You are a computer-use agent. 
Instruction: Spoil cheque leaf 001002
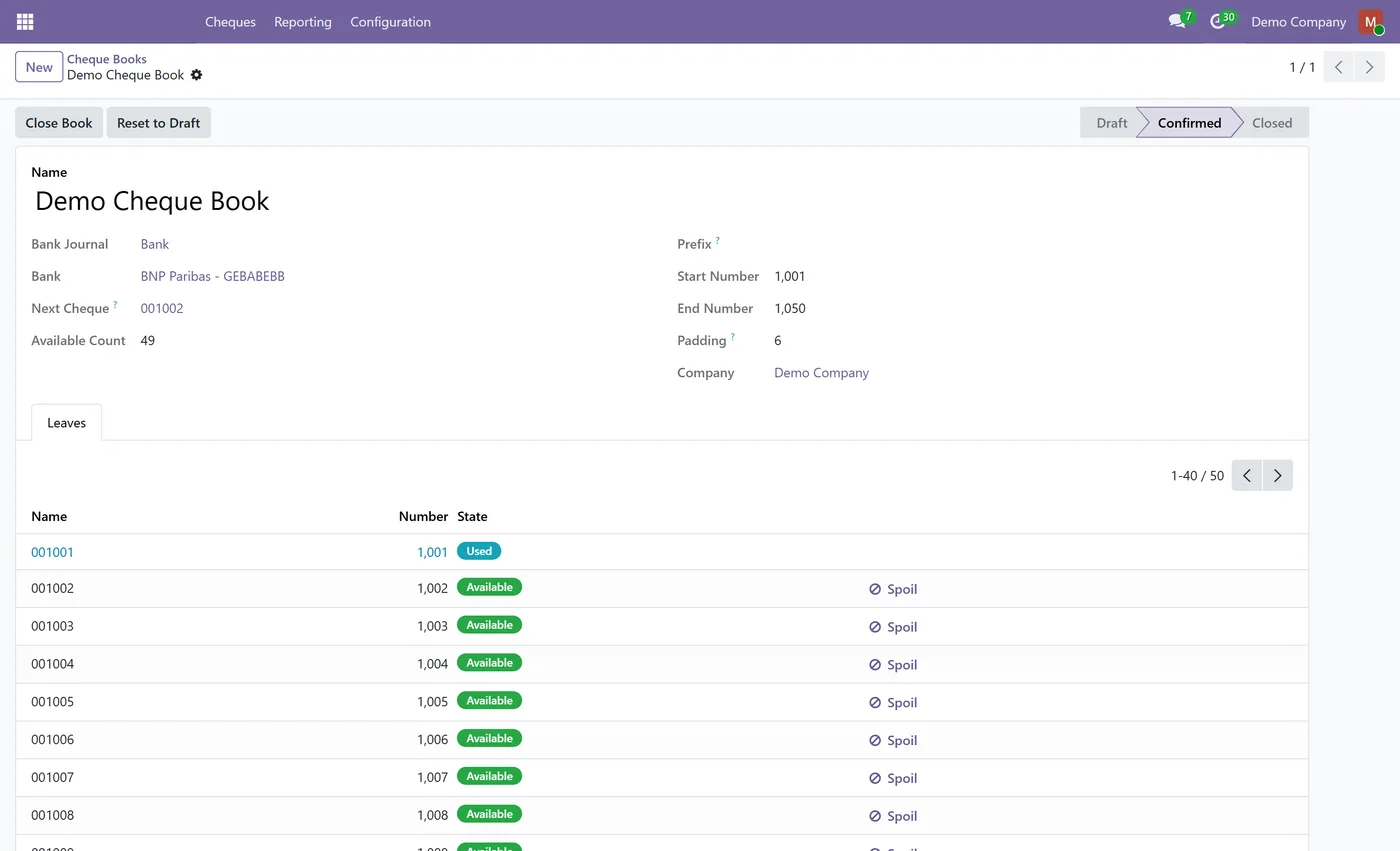click(893, 589)
